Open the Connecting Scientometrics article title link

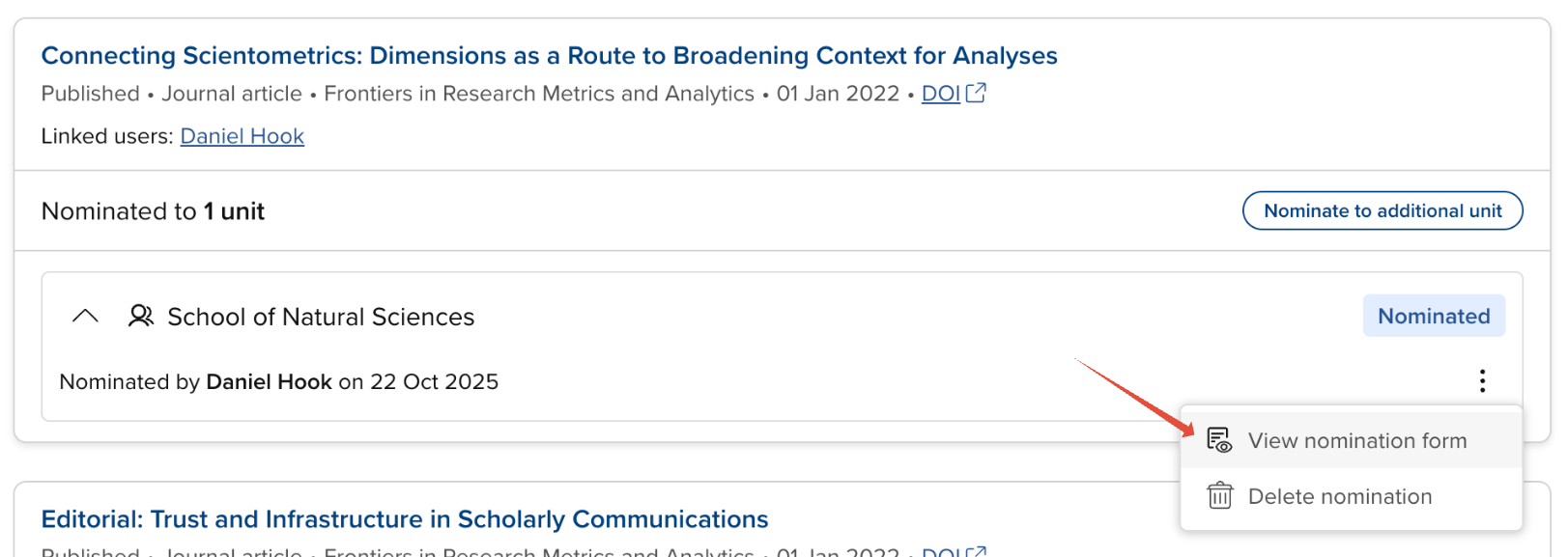[x=549, y=56]
